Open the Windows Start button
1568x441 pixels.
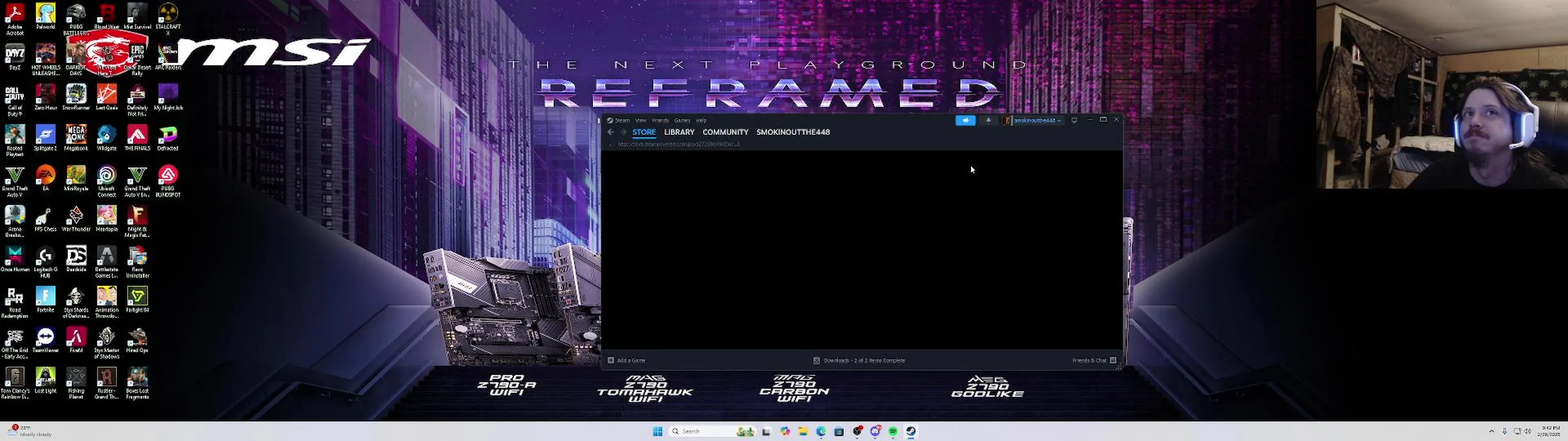[657, 432]
